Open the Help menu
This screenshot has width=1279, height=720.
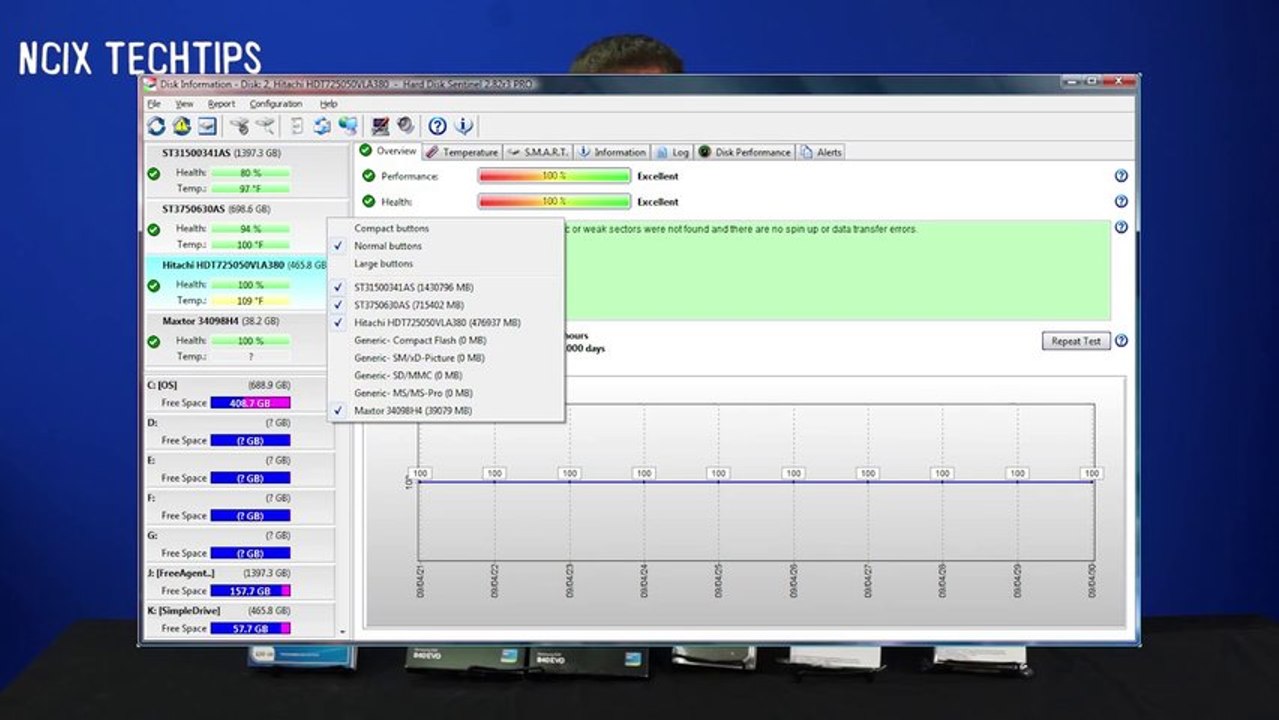[328, 104]
